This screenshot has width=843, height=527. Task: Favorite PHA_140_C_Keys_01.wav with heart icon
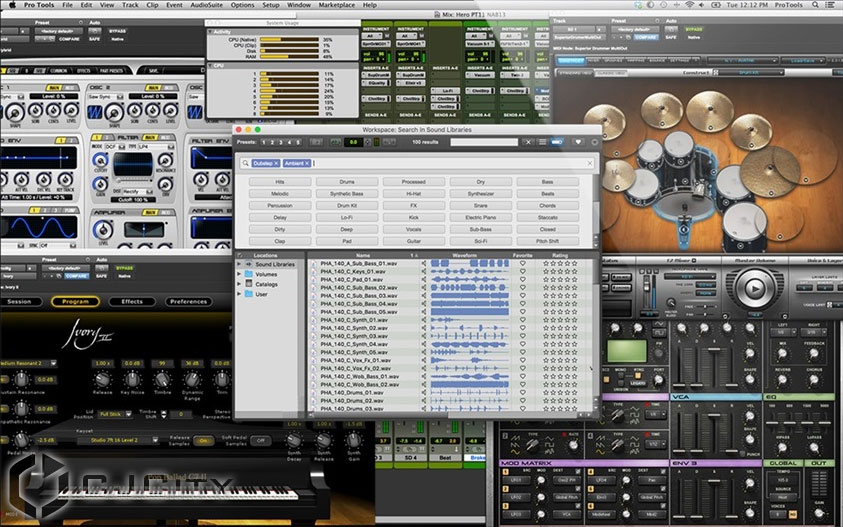(521, 271)
